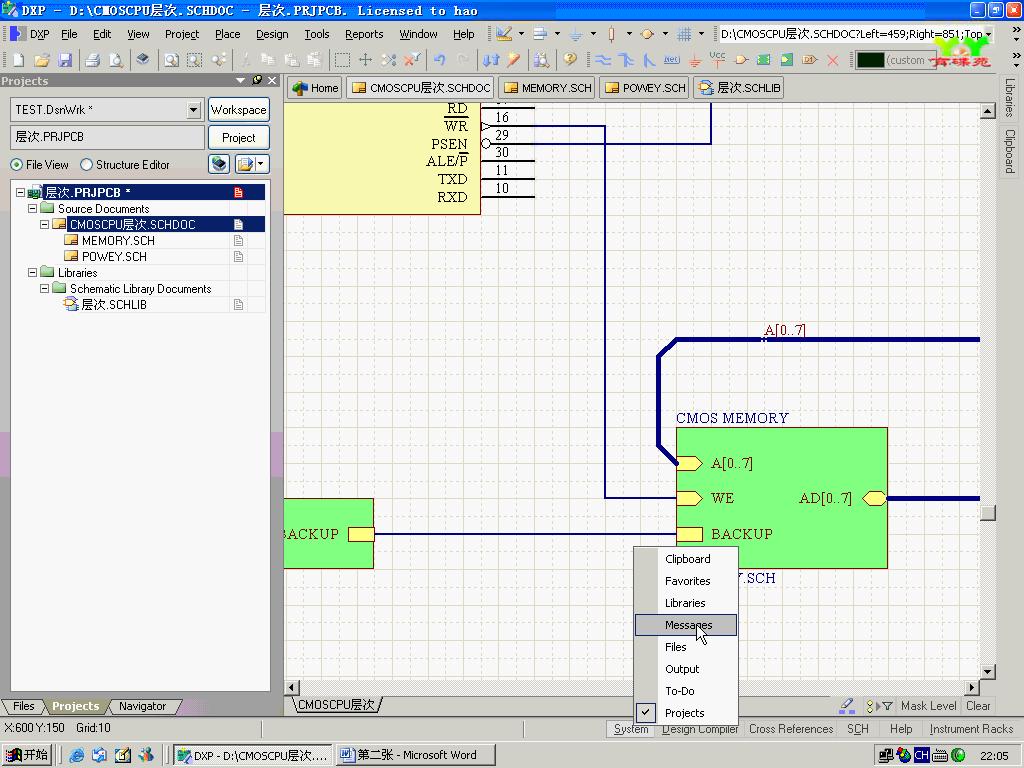Place a GND power port
Image resolution: width=1024 pixels, height=768 pixels.
tap(695, 60)
